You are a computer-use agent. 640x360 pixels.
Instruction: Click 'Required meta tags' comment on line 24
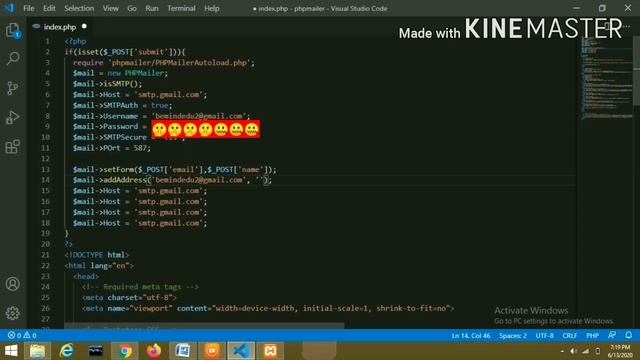coord(142,287)
